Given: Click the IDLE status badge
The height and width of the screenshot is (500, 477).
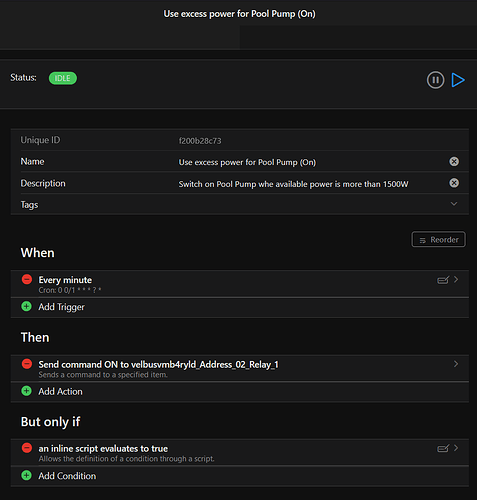Looking at the screenshot, I should (63, 78).
